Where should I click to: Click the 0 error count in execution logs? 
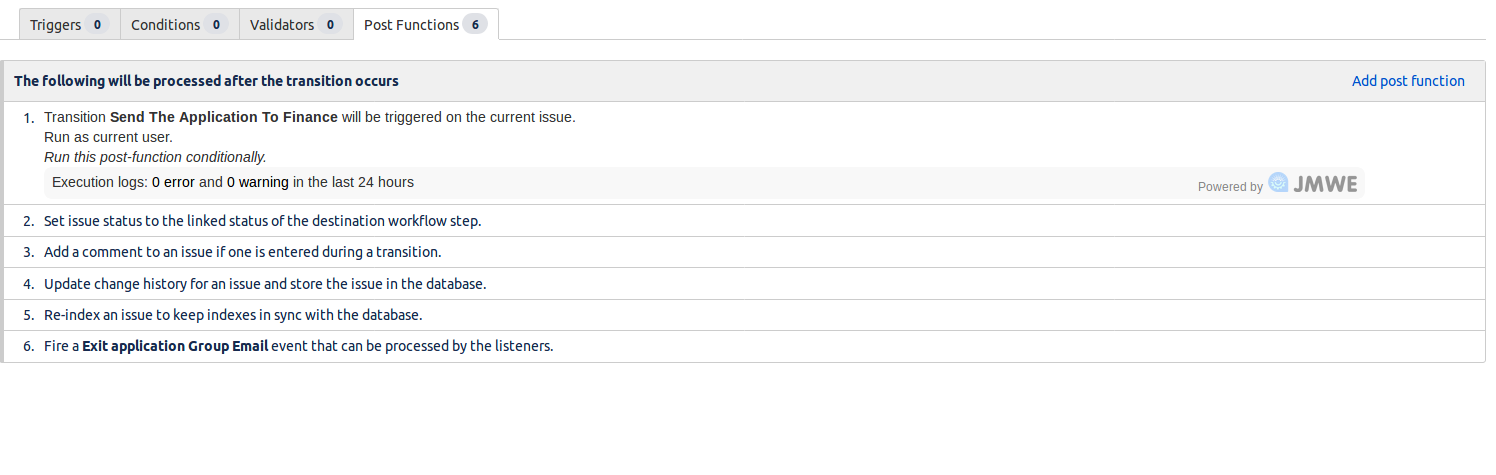[x=174, y=182]
